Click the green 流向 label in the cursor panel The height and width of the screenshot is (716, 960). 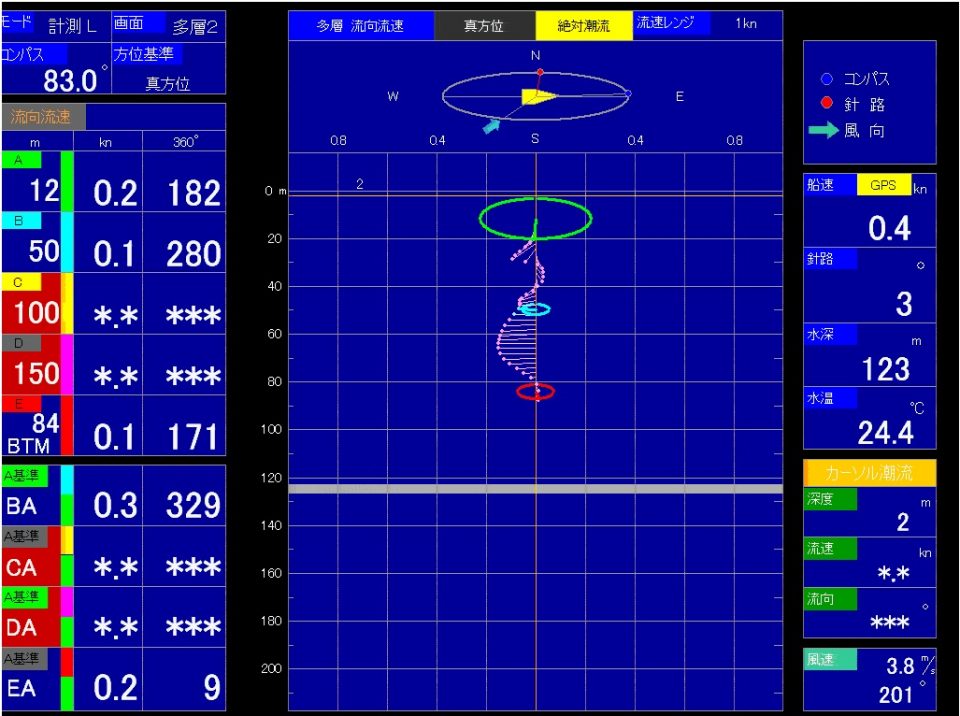click(830, 599)
